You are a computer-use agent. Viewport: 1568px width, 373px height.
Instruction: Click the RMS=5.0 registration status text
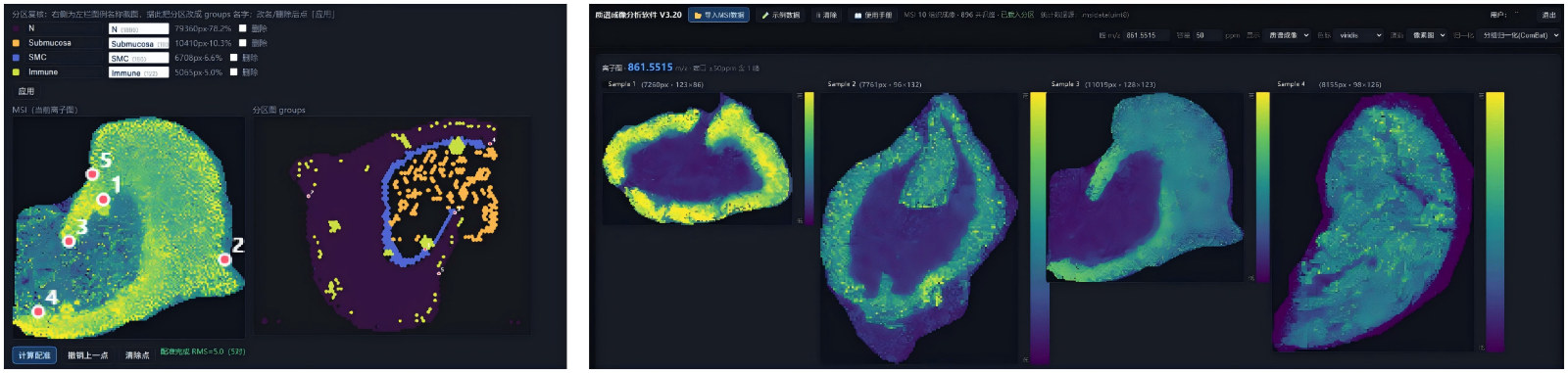(x=203, y=351)
